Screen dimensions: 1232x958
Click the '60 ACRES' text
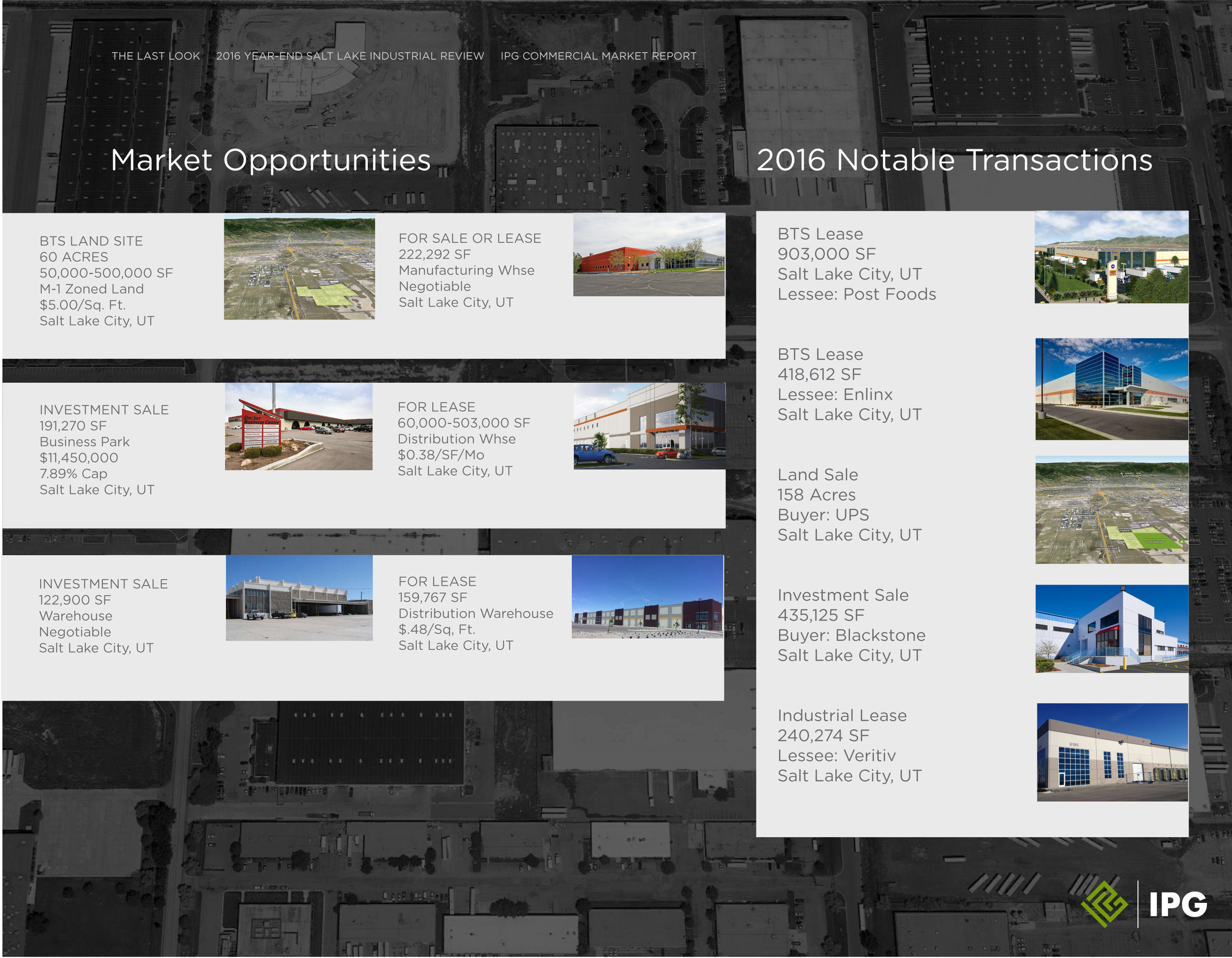(73, 257)
